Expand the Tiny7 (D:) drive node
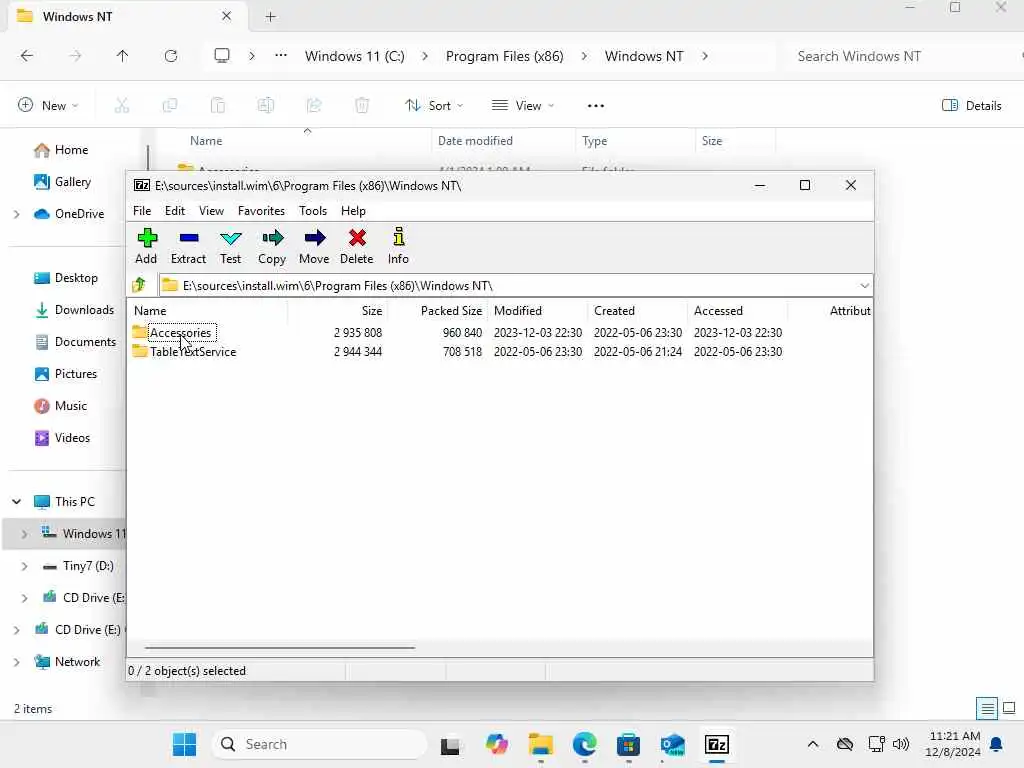Image resolution: width=1024 pixels, height=768 pixels. [25, 566]
